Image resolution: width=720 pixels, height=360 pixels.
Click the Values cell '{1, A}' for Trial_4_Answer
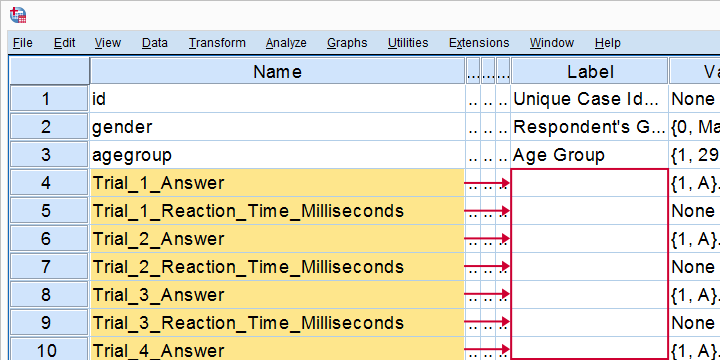695,349
